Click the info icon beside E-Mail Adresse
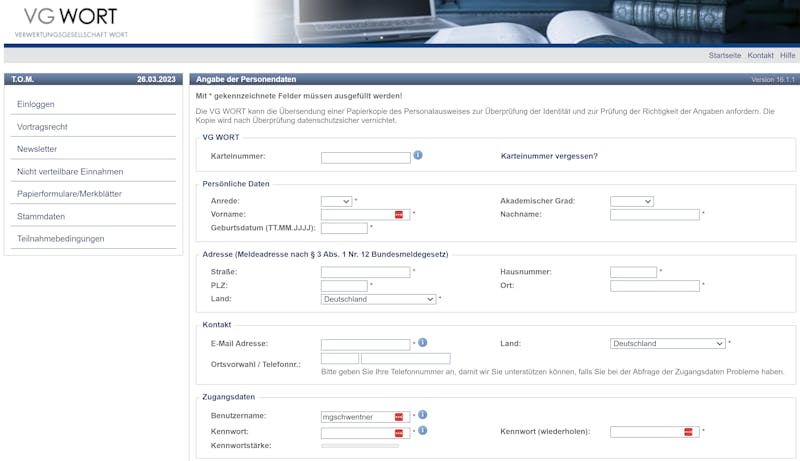Screen dimensions: 800x461 422,343
